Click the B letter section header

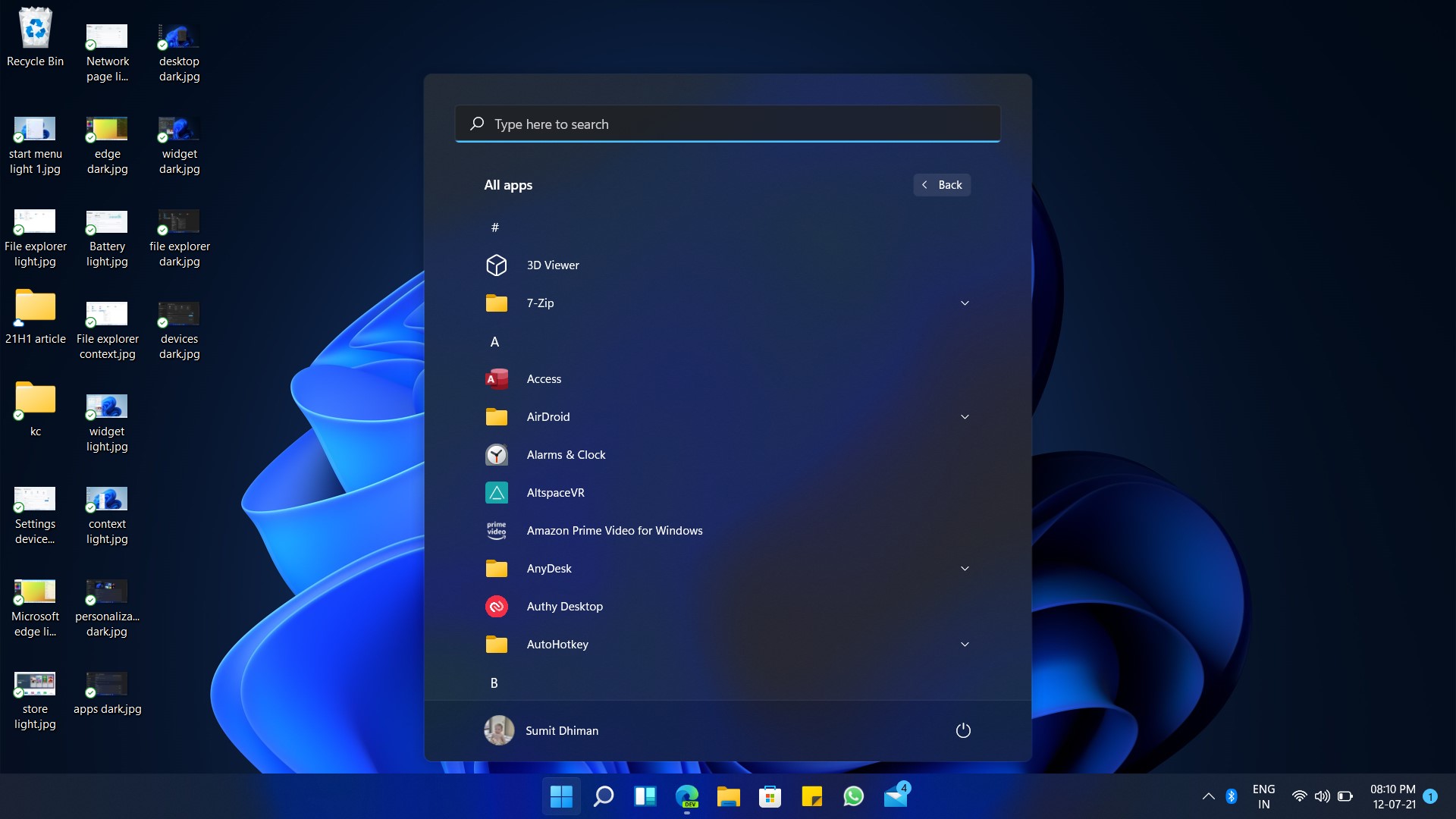point(494,683)
